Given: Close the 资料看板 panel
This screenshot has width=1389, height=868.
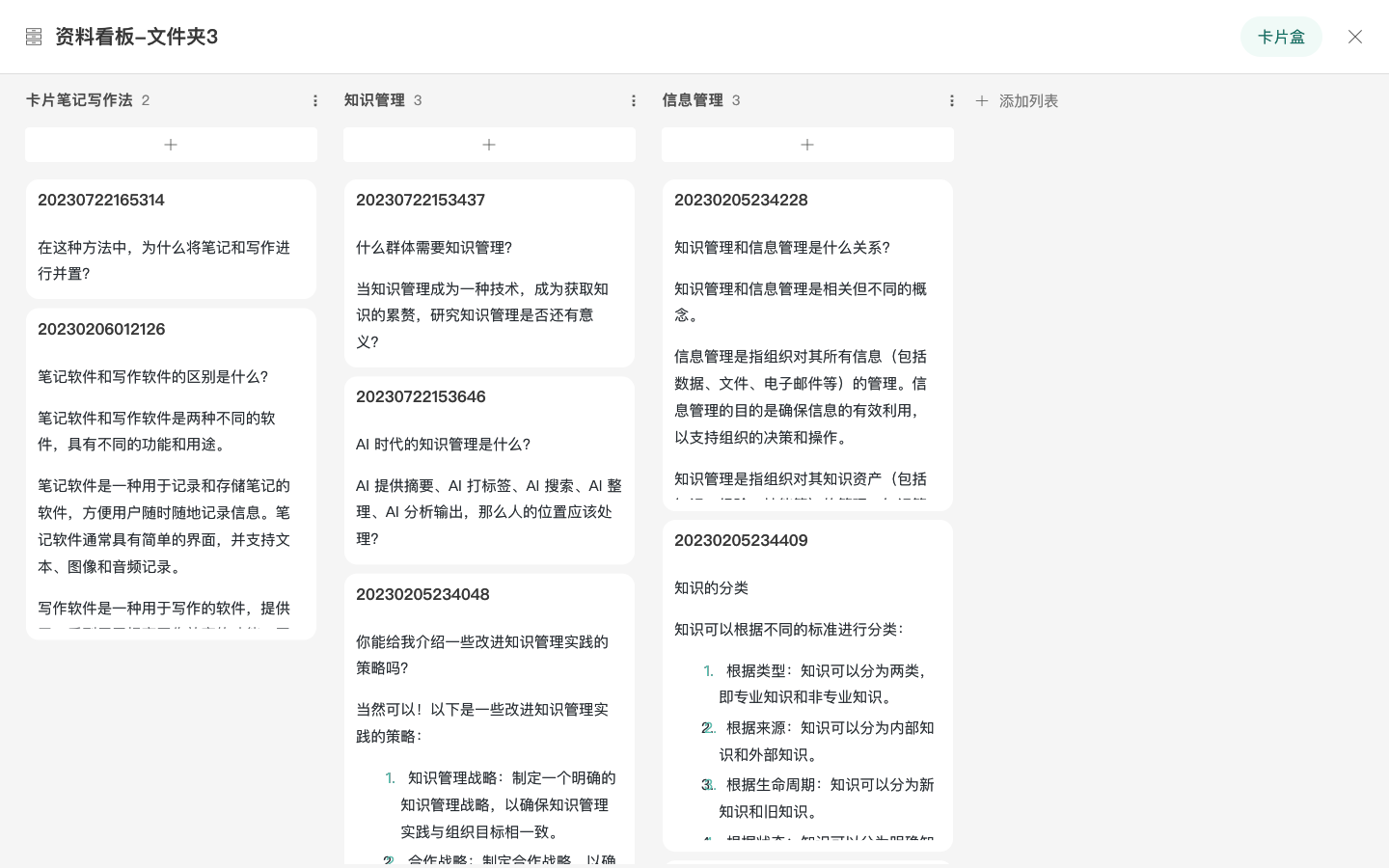Looking at the screenshot, I should (1354, 37).
